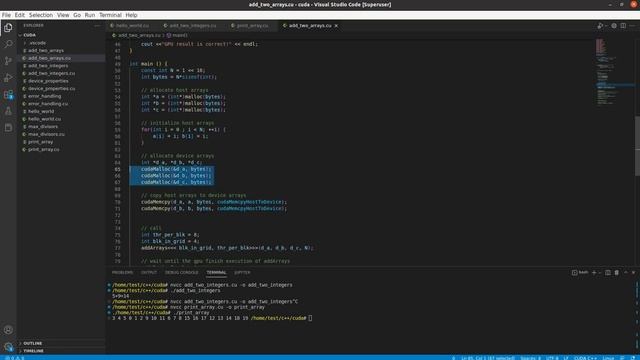Expand the OUTLINE section

33,343
